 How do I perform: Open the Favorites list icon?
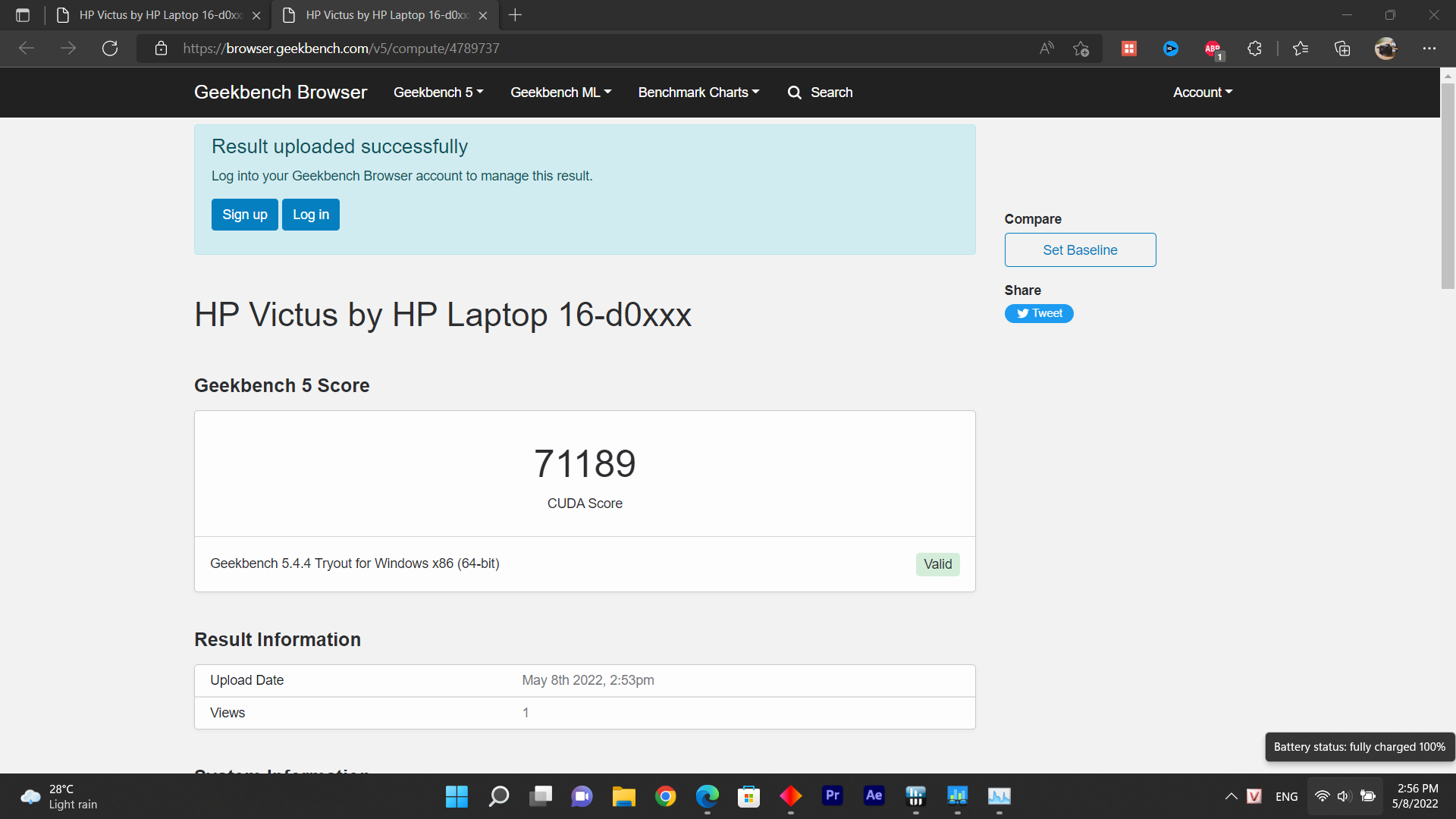1301,49
